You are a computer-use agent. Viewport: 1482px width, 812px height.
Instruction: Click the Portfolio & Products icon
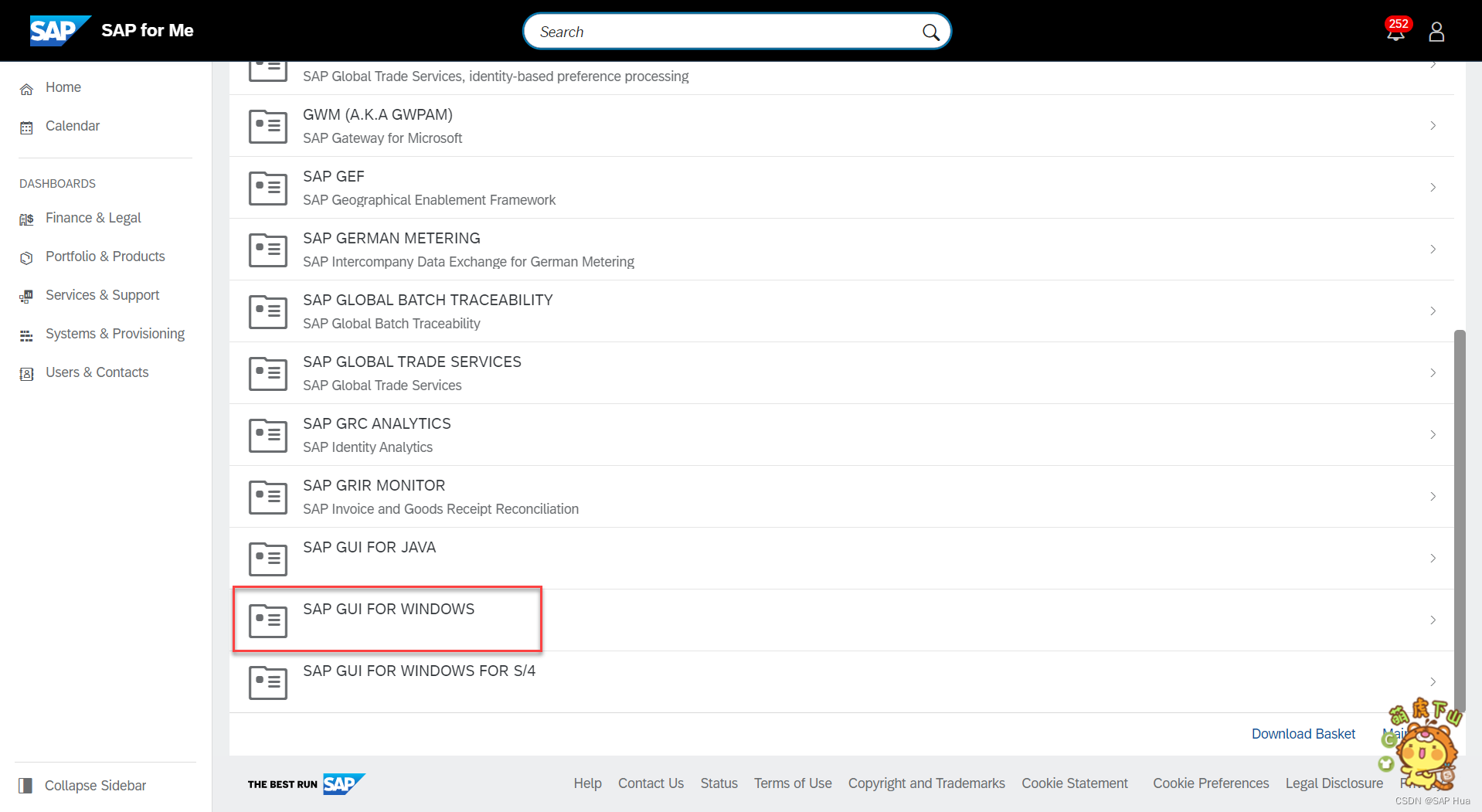pyautogui.click(x=26, y=258)
